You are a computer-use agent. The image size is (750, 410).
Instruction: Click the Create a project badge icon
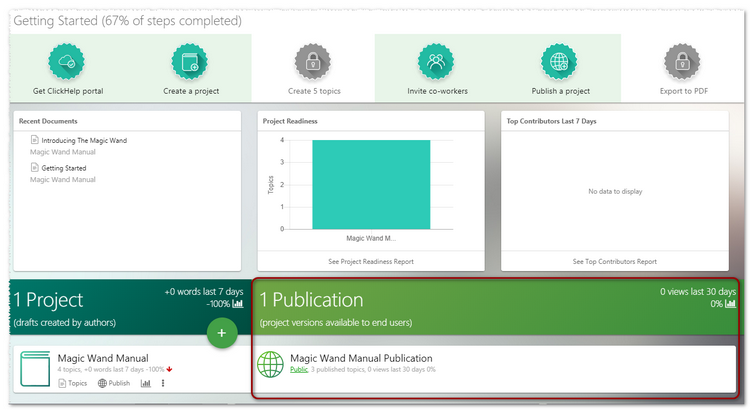[190, 62]
